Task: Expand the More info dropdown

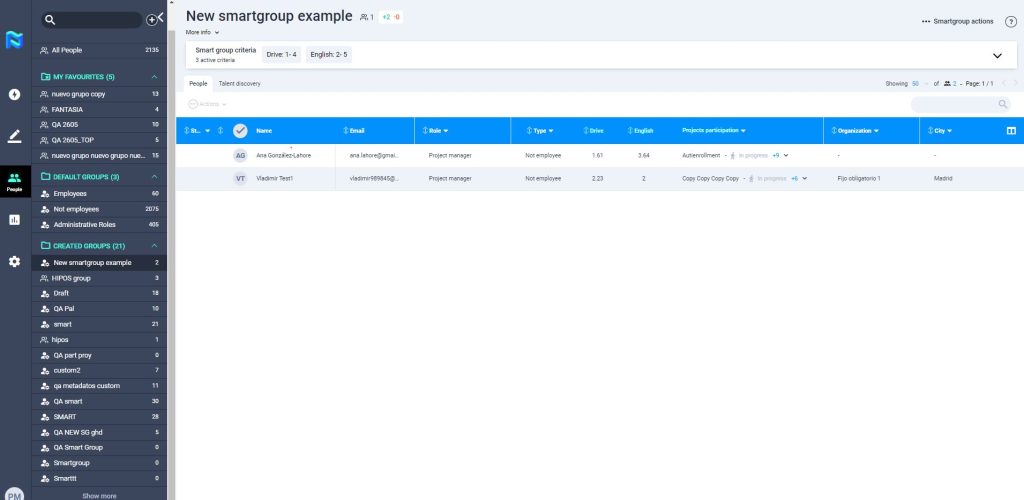Action: click(202, 32)
